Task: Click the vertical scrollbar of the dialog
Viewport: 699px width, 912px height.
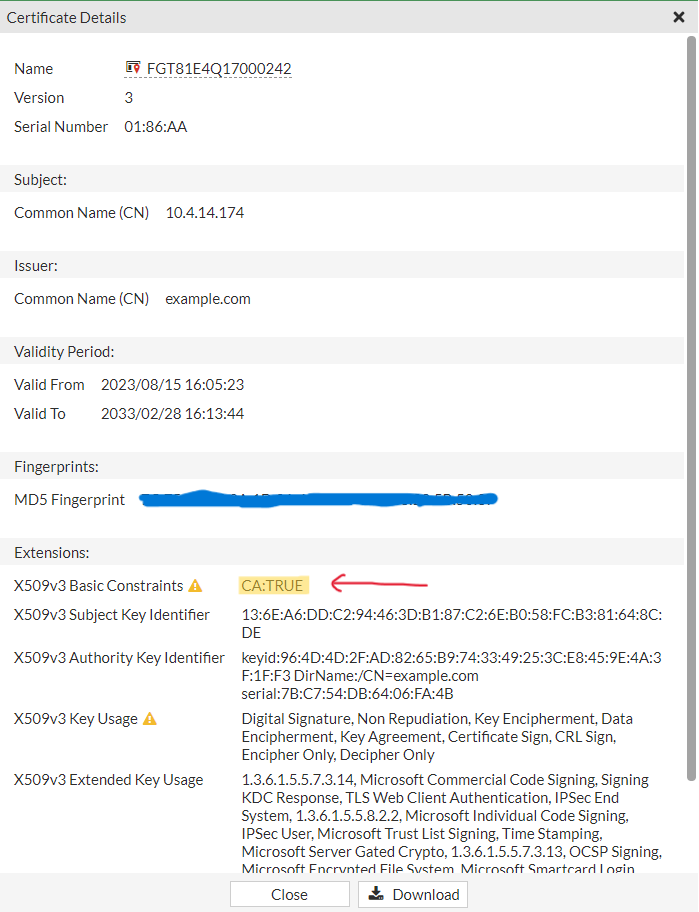Action: click(691, 400)
